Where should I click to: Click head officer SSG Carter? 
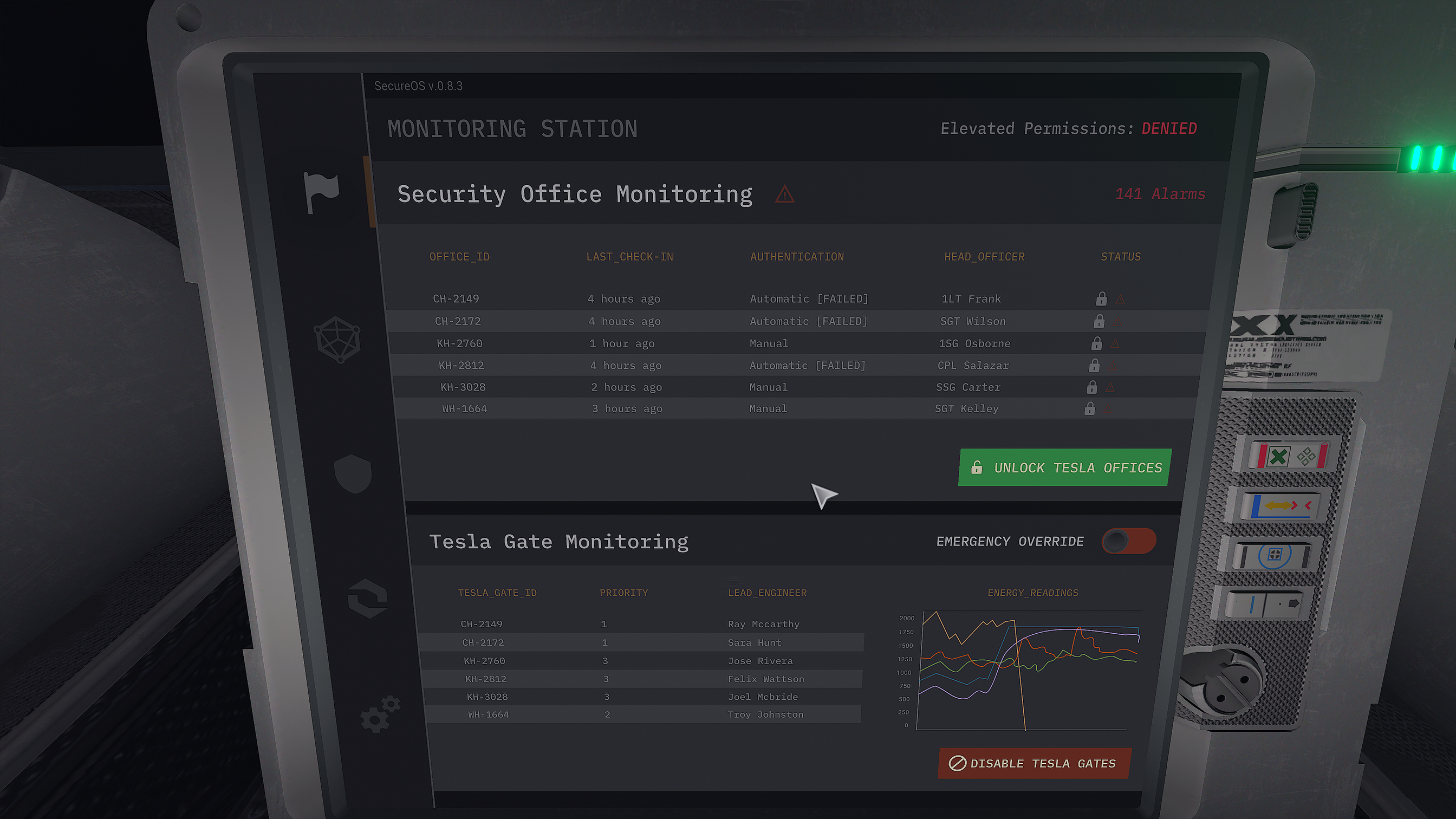click(968, 387)
